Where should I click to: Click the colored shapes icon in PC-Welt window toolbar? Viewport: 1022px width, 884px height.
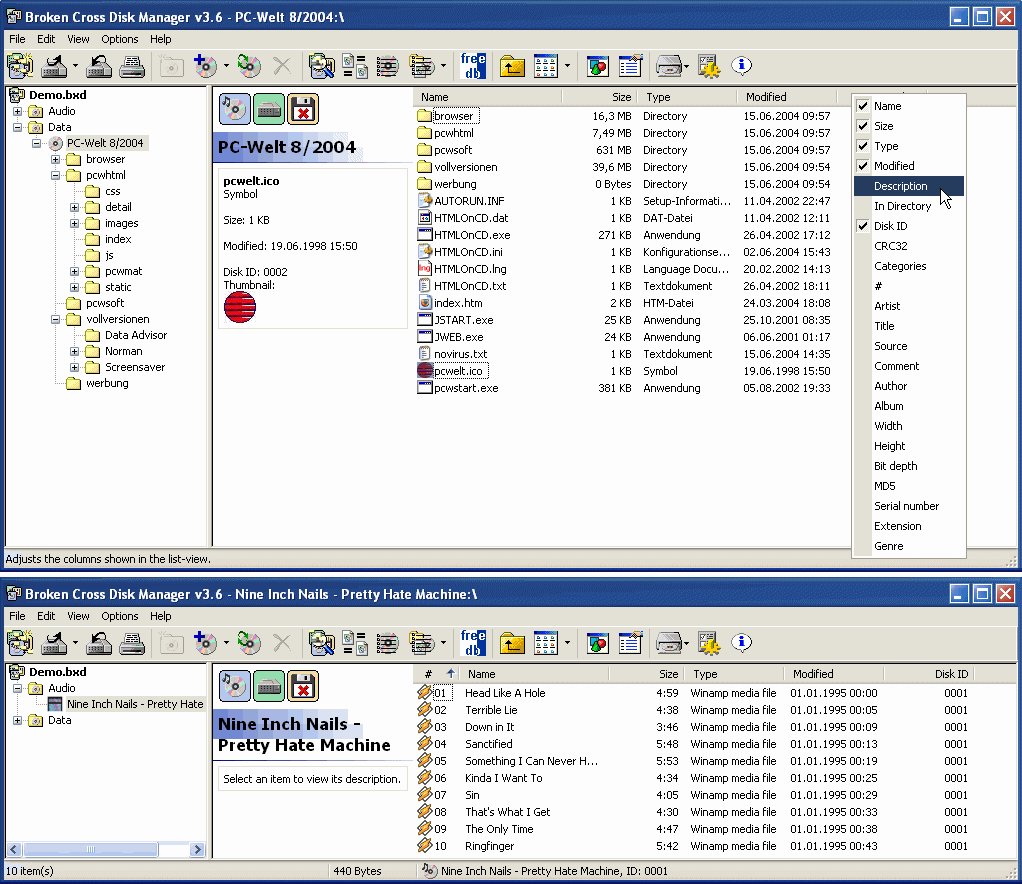point(597,66)
